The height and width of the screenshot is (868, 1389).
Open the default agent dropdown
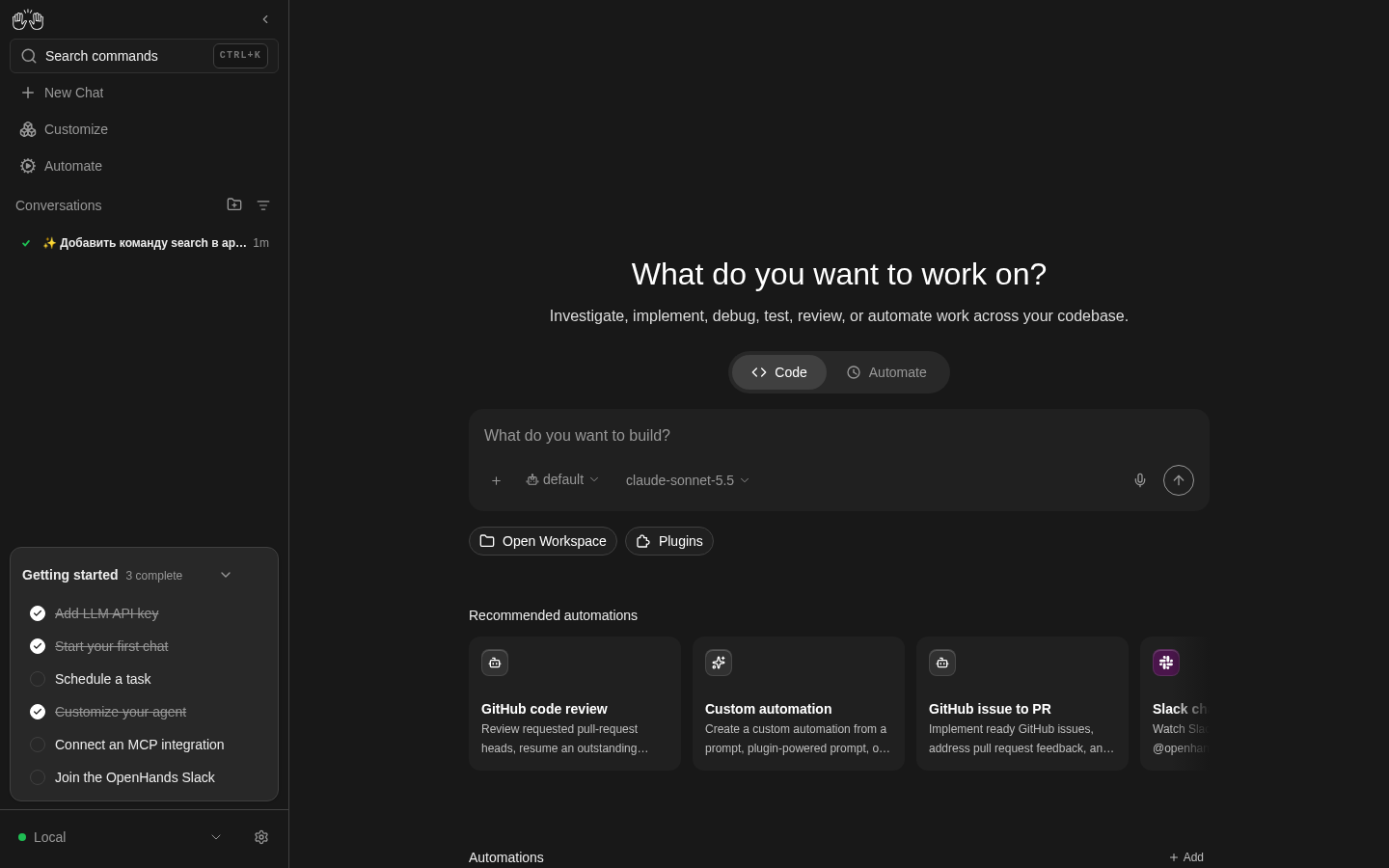click(562, 480)
